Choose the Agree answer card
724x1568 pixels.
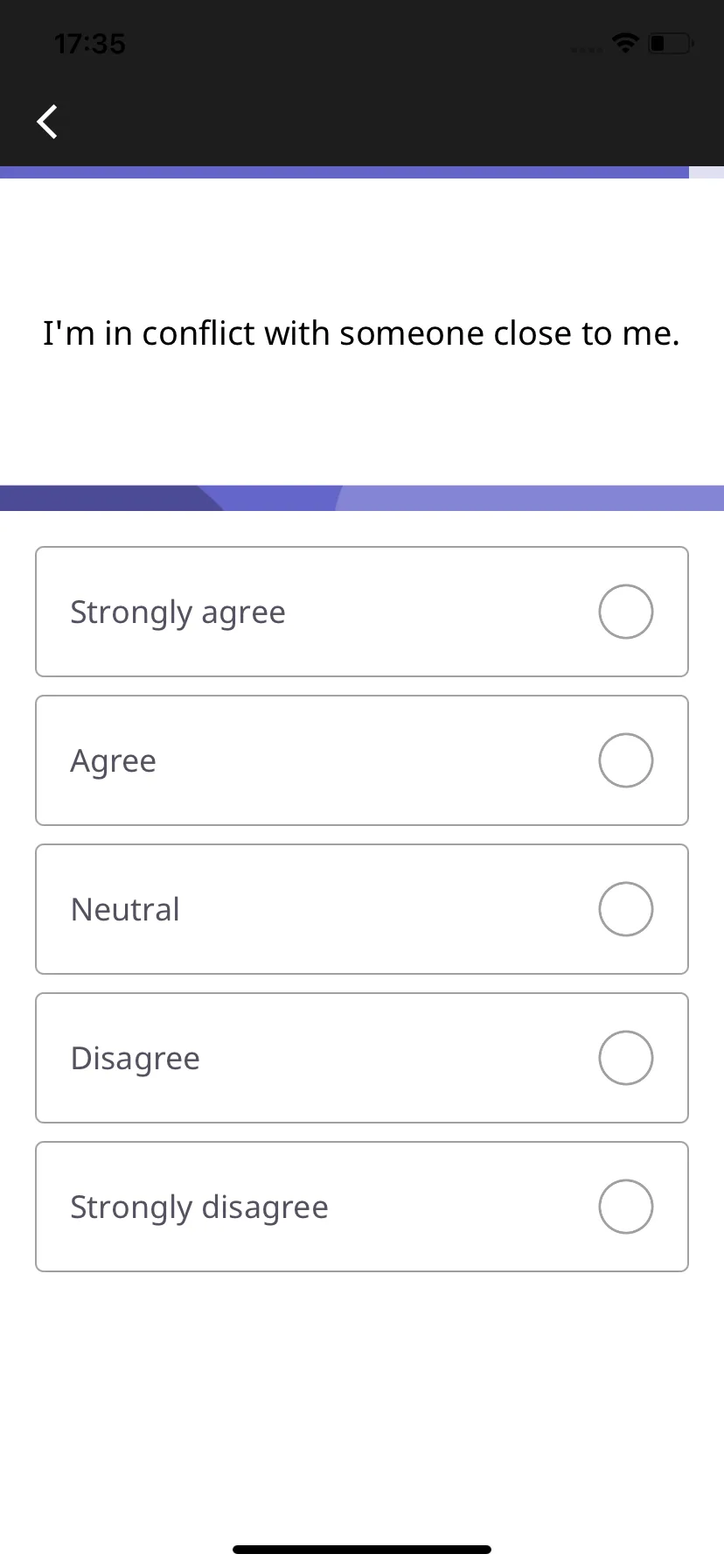[362, 760]
